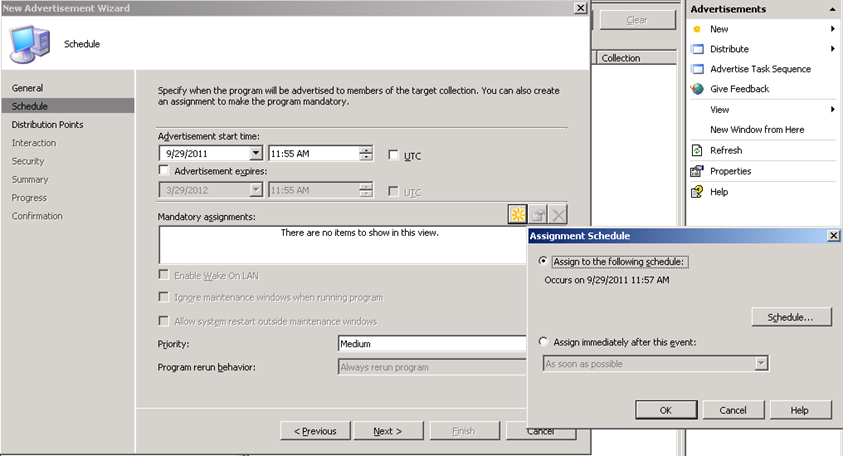The height and width of the screenshot is (456, 843).
Task: Choose New Window from Here action
Action: pos(757,130)
